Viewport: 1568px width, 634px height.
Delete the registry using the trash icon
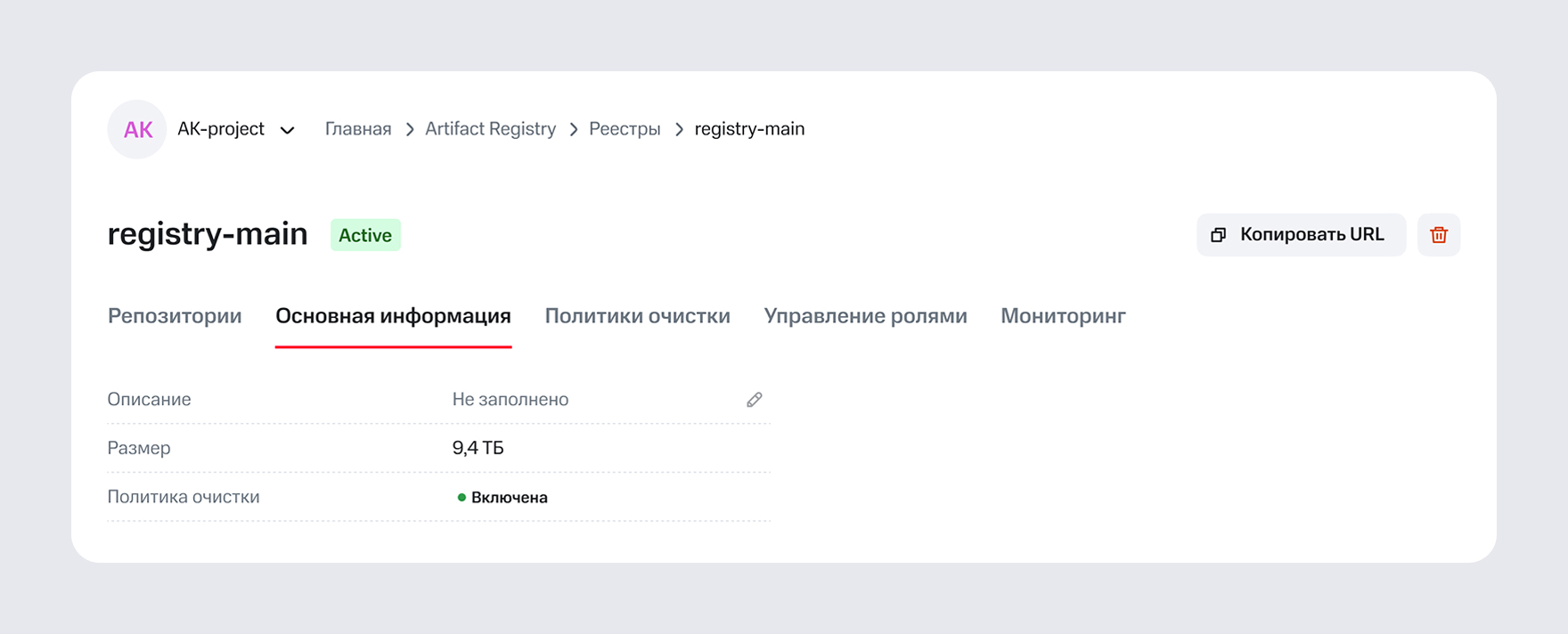[1439, 235]
